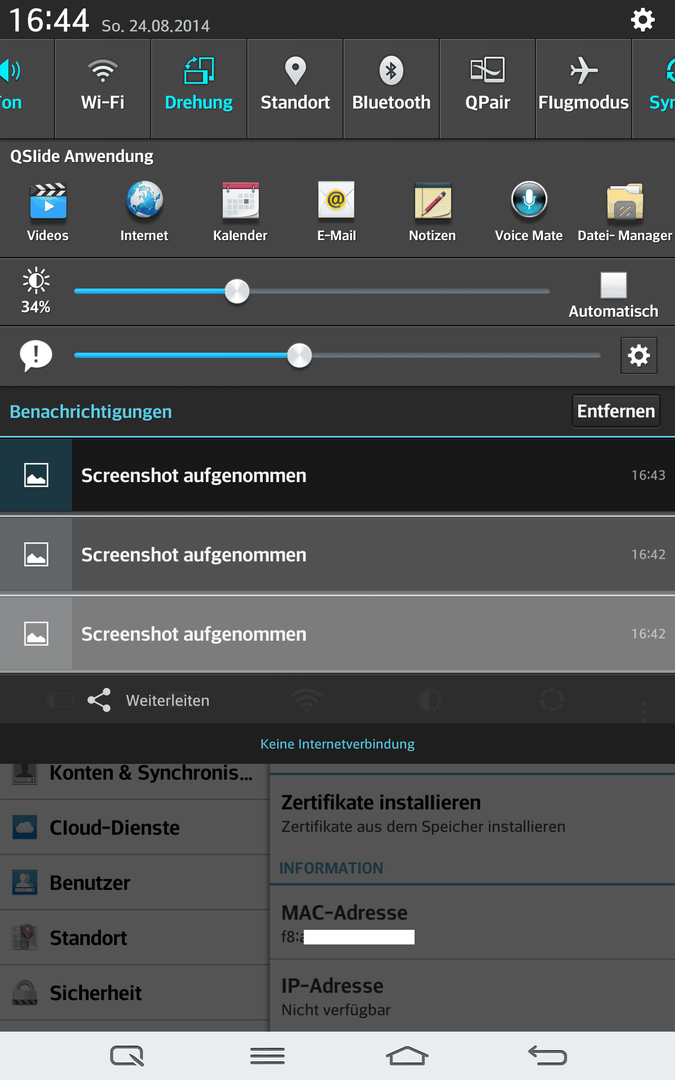Open Konten & Synchronisation settings

(134, 781)
